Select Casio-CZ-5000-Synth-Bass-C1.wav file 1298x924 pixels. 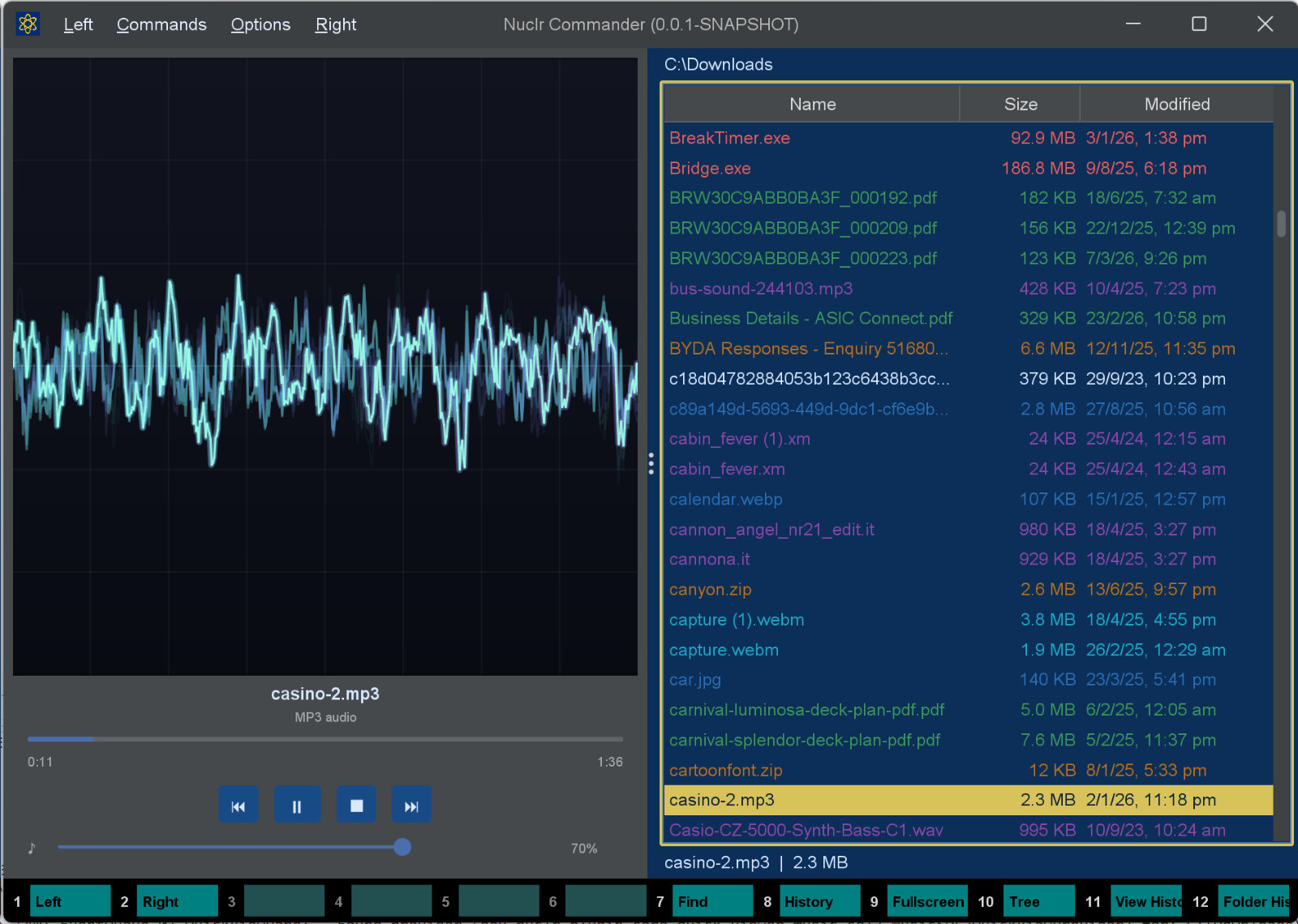(x=969, y=830)
